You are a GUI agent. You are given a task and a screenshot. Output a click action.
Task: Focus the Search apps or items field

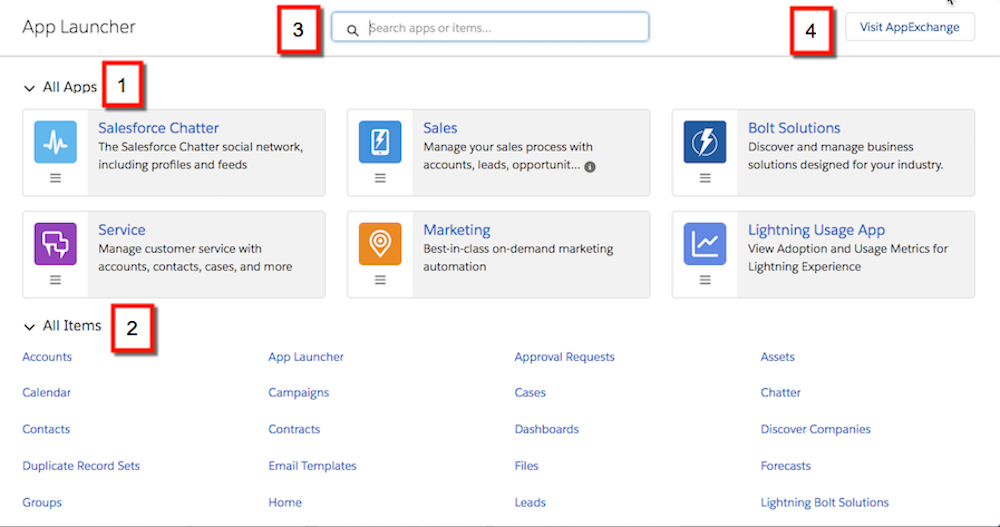(x=490, y=27)
